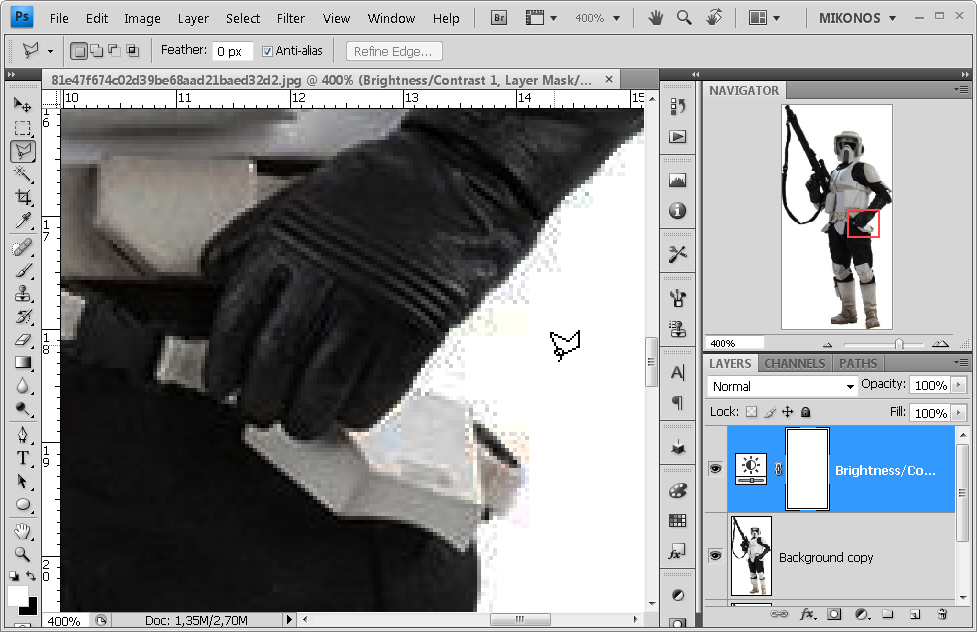Open the Fill slider arrow
Viewport: 977px width, 632px height.
click(958, 413)
